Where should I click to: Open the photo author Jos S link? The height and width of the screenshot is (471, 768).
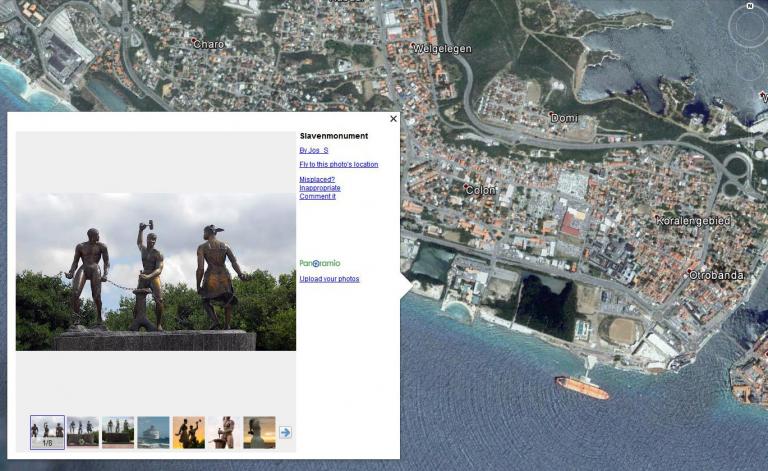coord(314,150)
